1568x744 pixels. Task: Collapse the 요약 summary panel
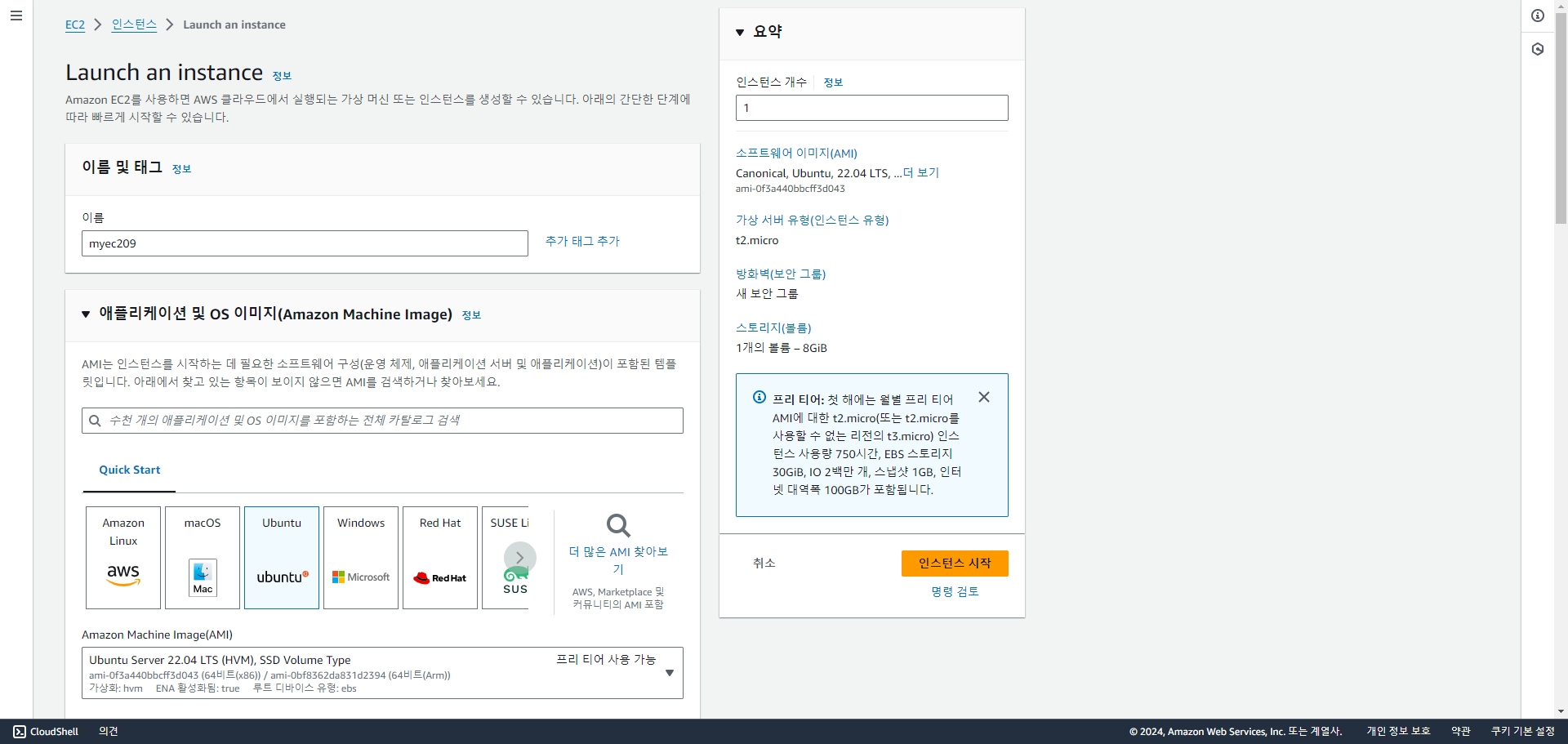(x=740, y=32)
